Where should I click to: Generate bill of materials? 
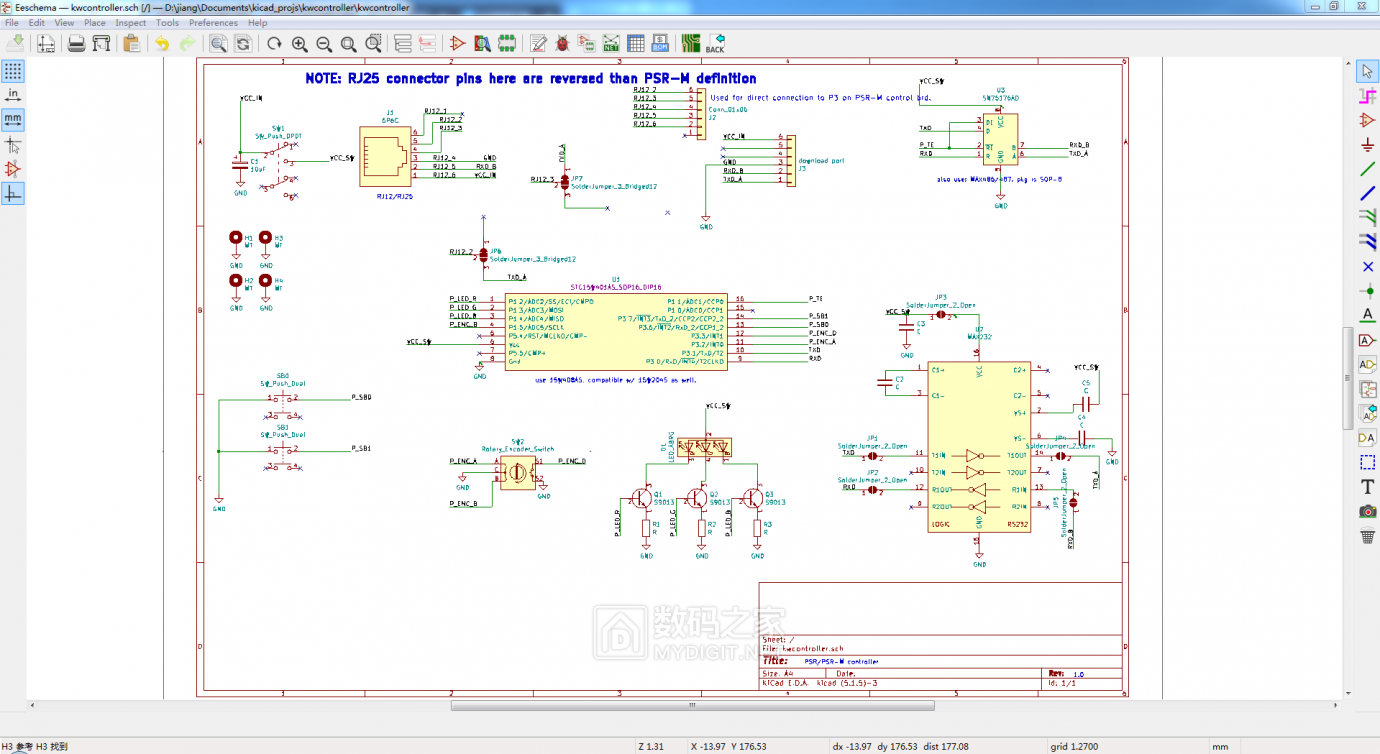click(660, 43)
